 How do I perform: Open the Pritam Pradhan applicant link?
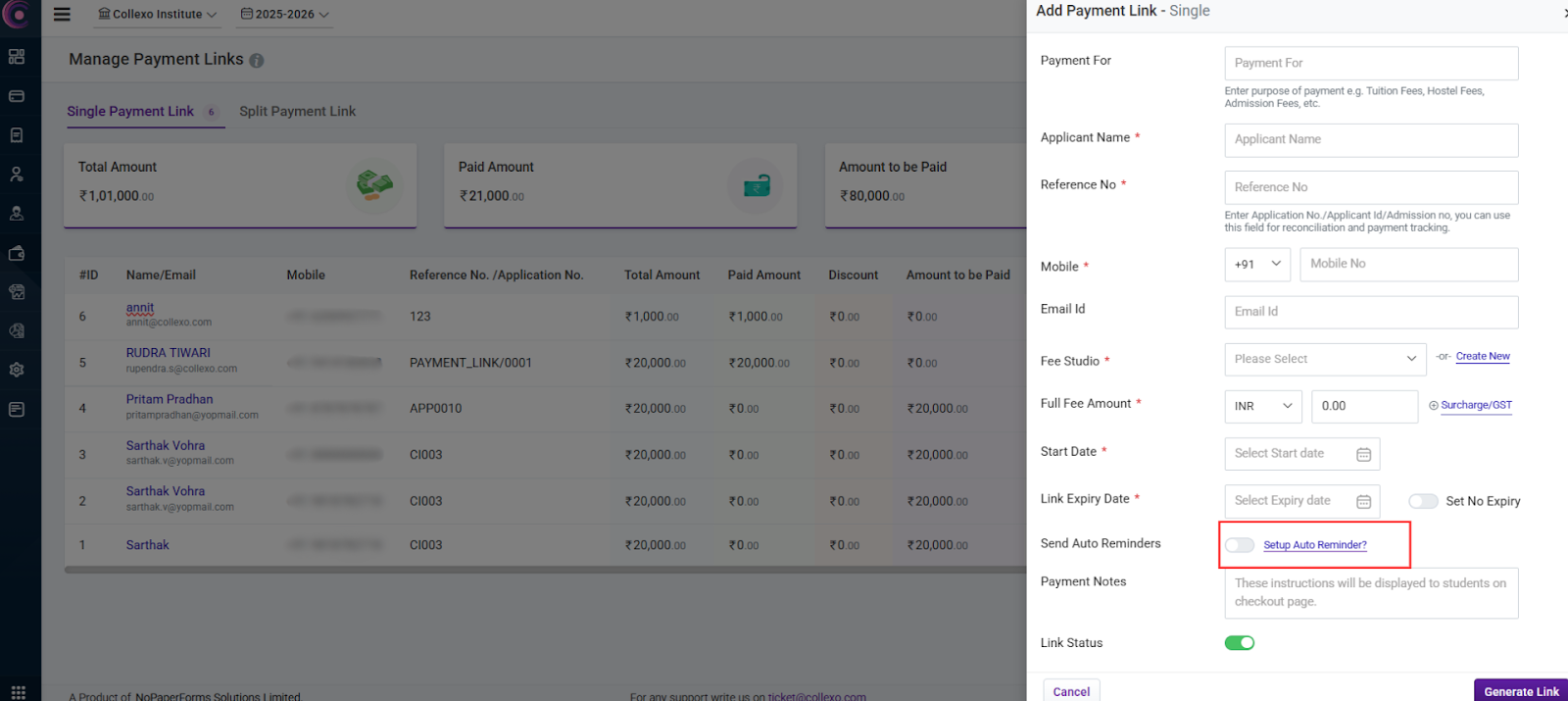[170, 399]
